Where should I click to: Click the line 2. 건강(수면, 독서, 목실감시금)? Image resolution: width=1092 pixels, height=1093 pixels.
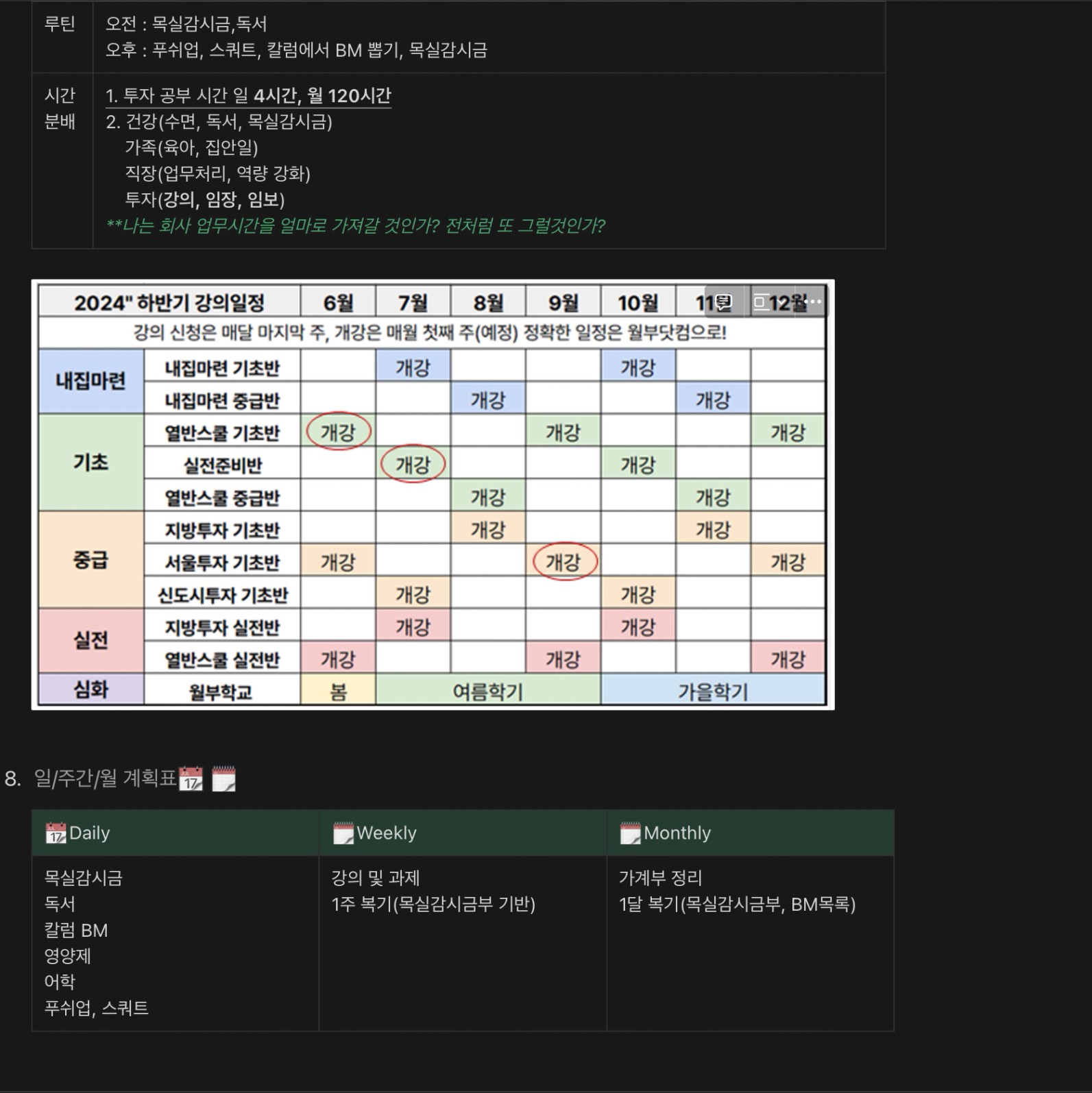[x=219, y=122]
